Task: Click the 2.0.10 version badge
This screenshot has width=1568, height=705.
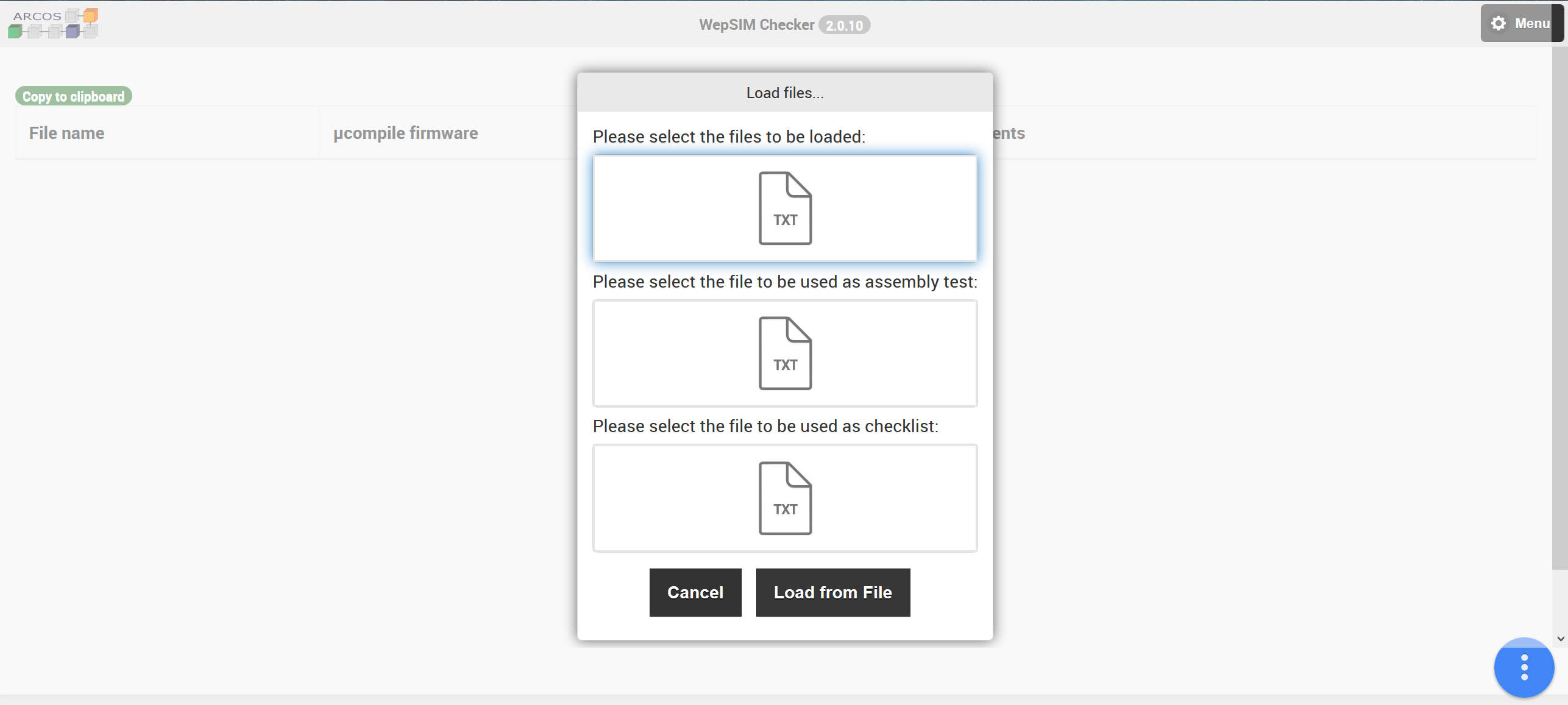Action: point(844,25)
